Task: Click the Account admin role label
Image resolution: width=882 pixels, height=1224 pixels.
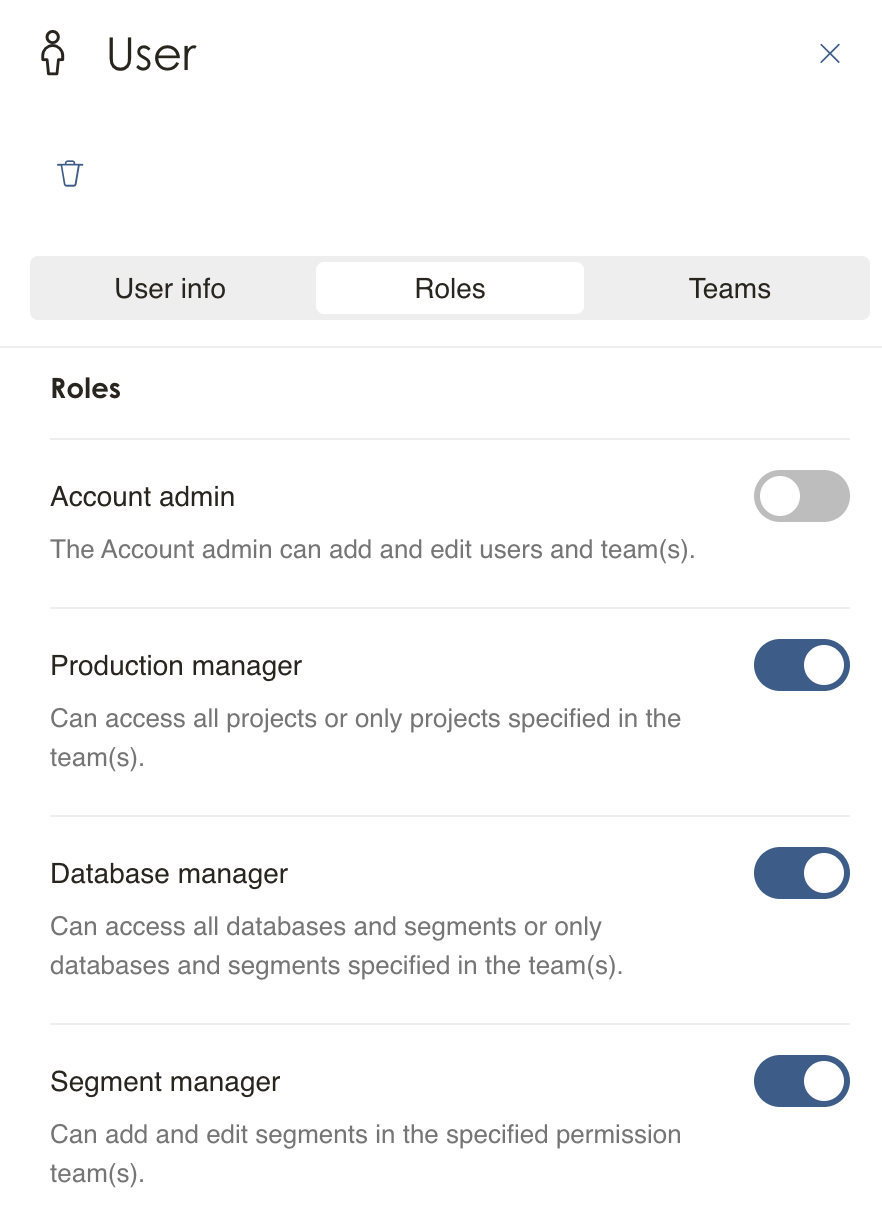Action: pyautogui.click(x=143, y=497)
